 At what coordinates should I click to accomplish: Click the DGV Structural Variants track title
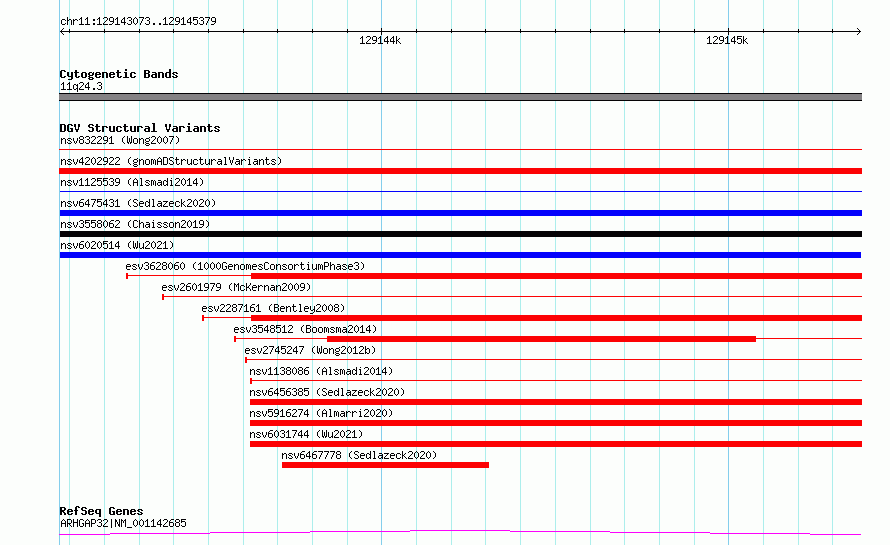coord(140,128)
